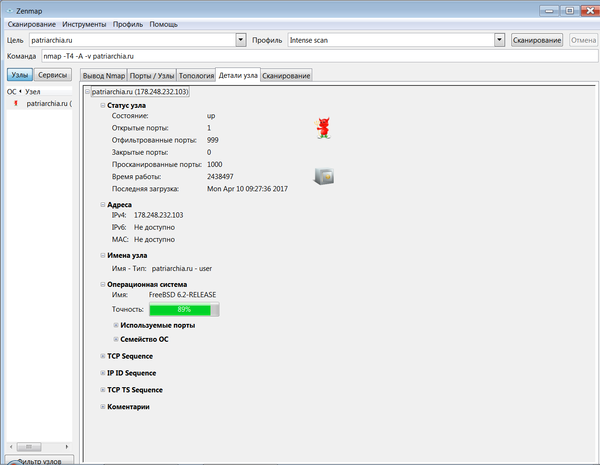
Task: Click the patriarchia.ru - user hostname entry
Action: pyautogui.click(x=182, y=269)
